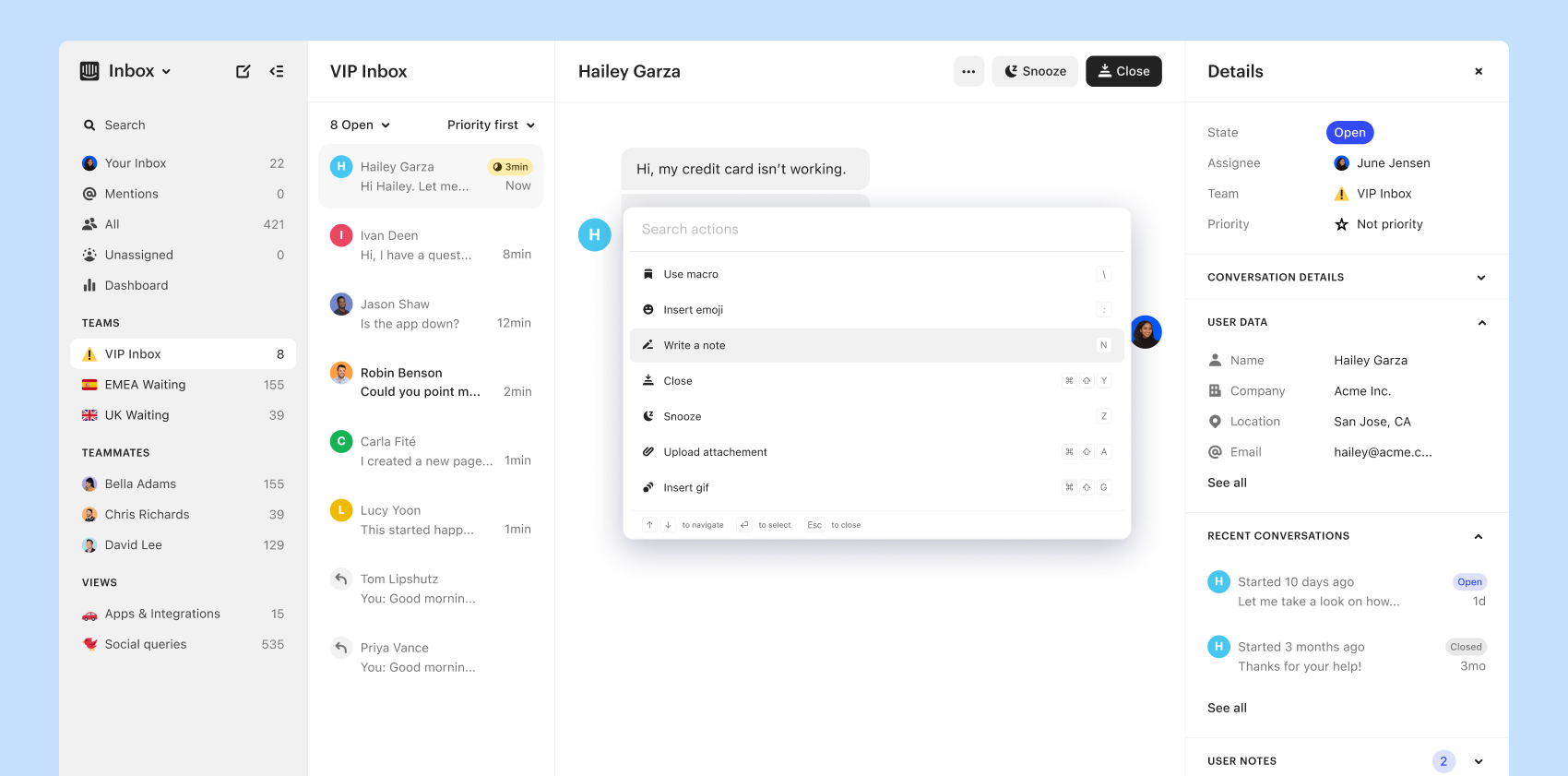Open the more options ellipsis menu
Viewport: 1568px width, 776px height.
[x=968, y=71]
